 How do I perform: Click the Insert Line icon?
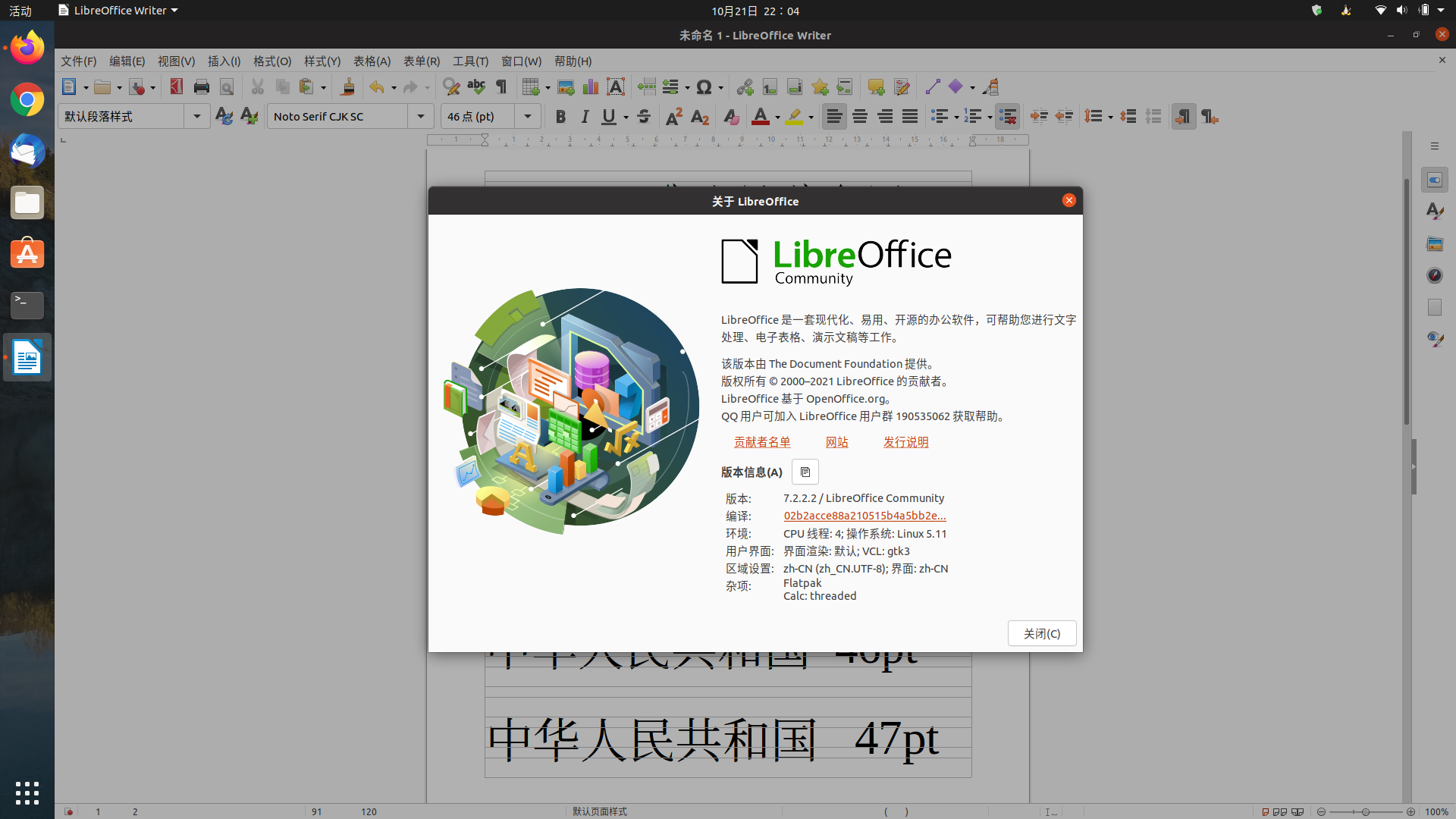coord(933,87)
